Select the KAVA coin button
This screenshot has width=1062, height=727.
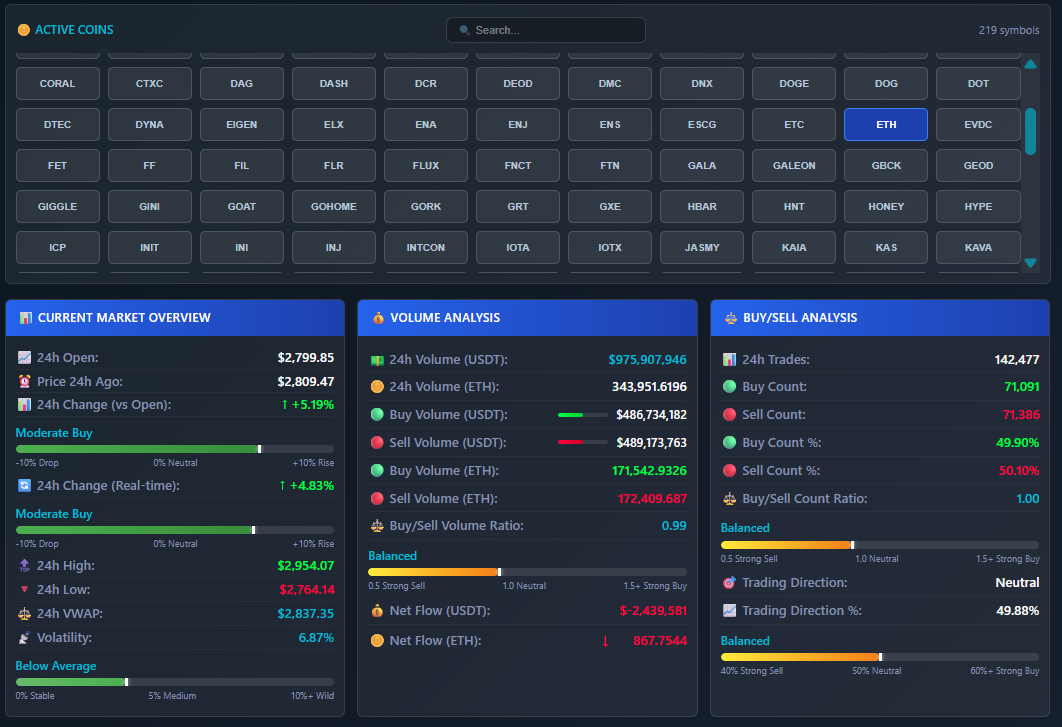978,247
